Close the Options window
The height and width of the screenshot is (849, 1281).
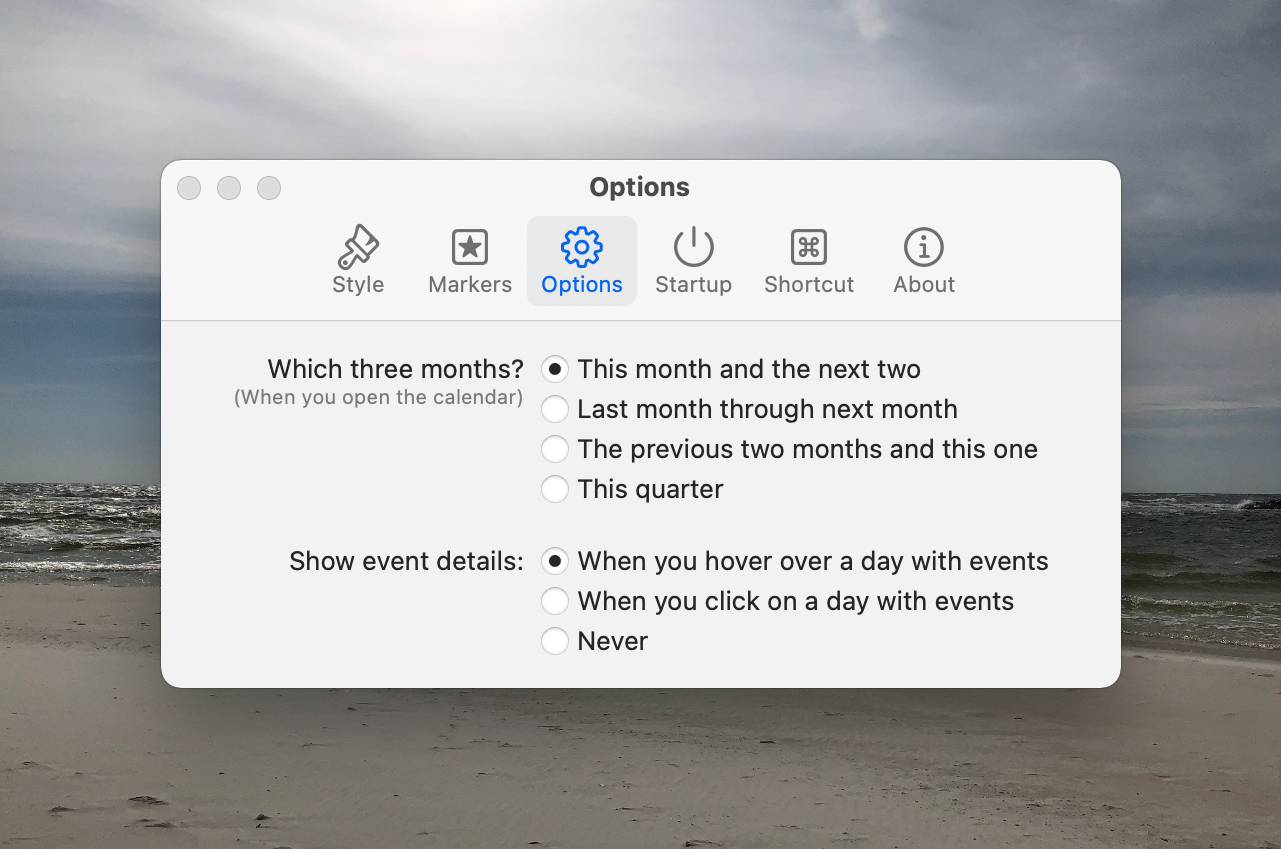(x=189, y=188)
